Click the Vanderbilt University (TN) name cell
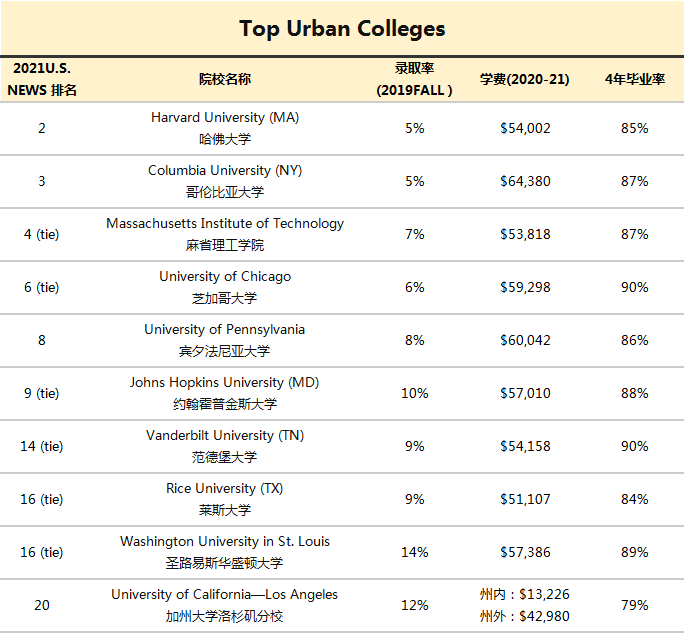Image resolution: width=684 pixels, height=633 pixels. [225, 436]
